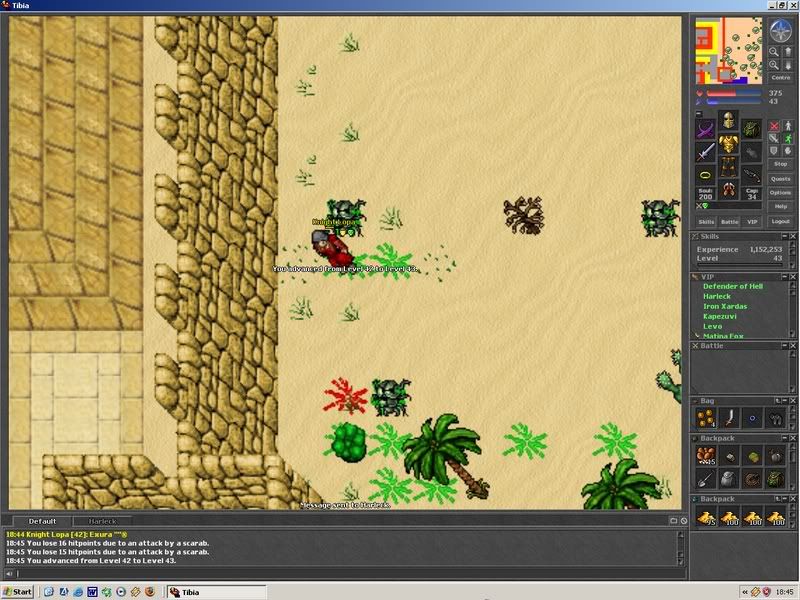Screen dimensions: 800x600
Task: Select Harleck in the VIP list
Action: (717, 296)
